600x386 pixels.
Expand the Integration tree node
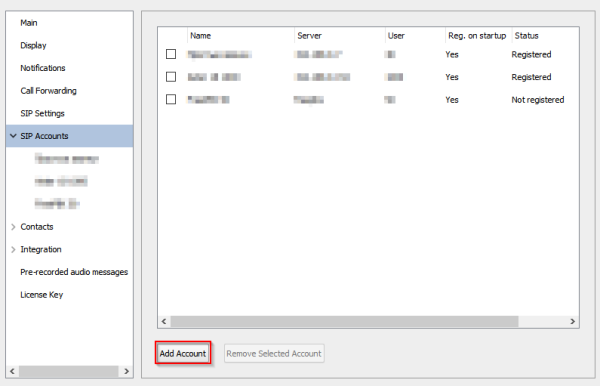coord(13,249)
